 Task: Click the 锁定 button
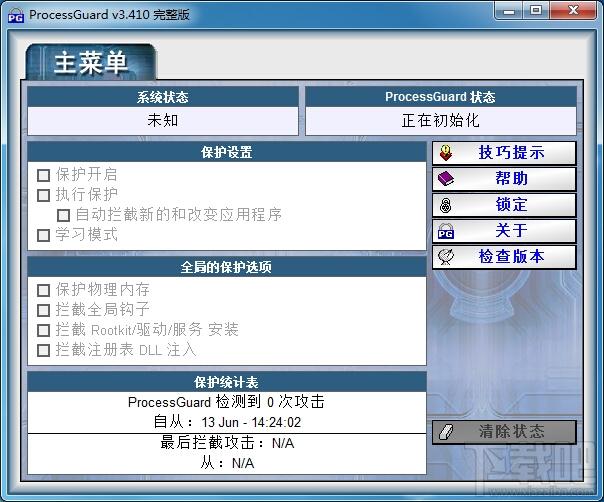pyautogui.click(x=504, y=205)
